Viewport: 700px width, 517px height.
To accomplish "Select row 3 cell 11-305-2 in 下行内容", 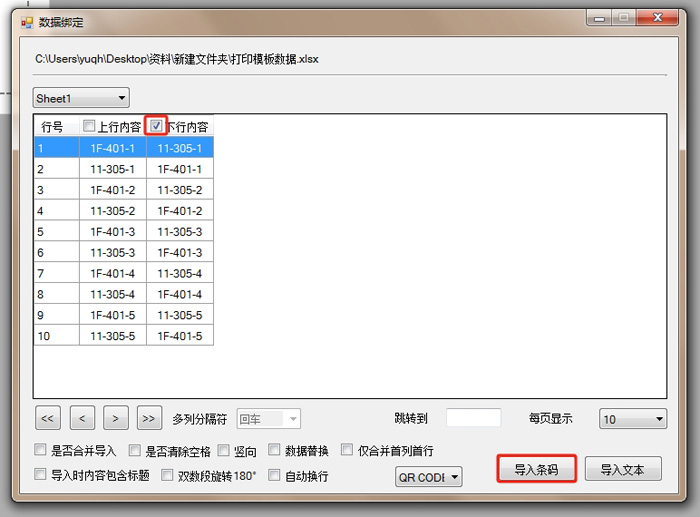I will (180, 189).
